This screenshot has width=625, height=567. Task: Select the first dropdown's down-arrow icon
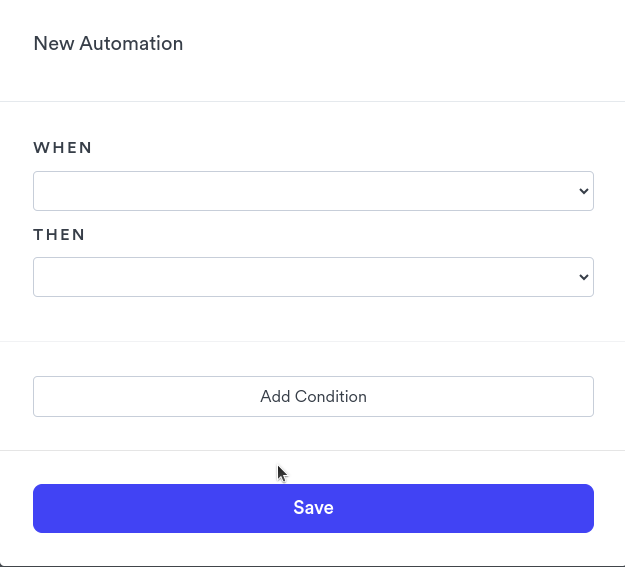click(x=584, y=191)
